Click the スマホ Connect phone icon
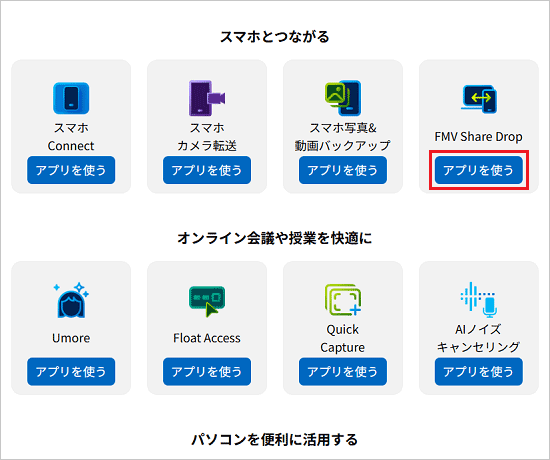This screenshot has width=550, height=460. click(x=71, y=98)
